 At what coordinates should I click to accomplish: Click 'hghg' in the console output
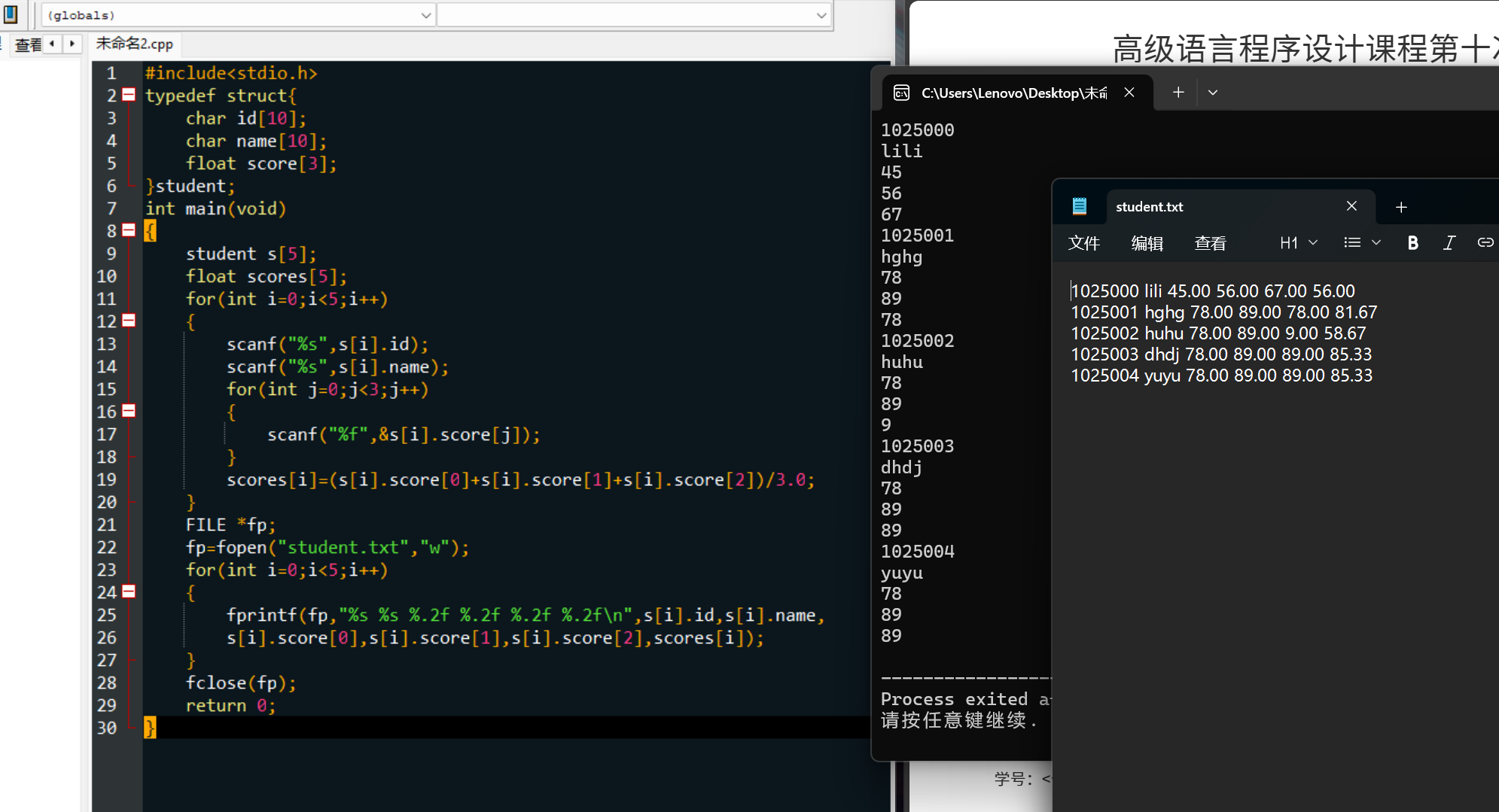(x=902, y=257)
